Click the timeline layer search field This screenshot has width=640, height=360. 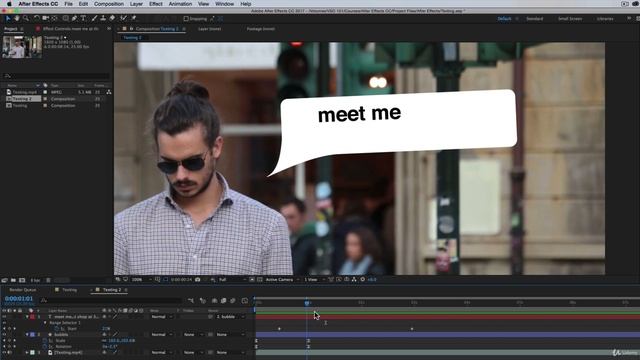coord(110,300)
